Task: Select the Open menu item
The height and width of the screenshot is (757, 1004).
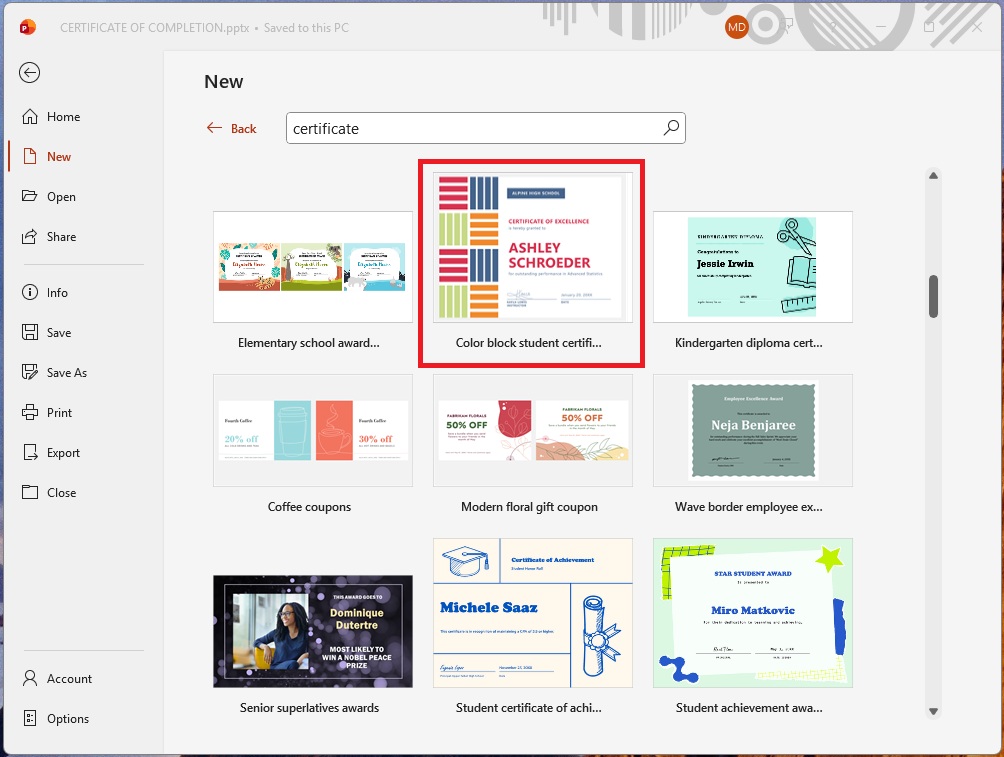Action: [x=61, y=197]
